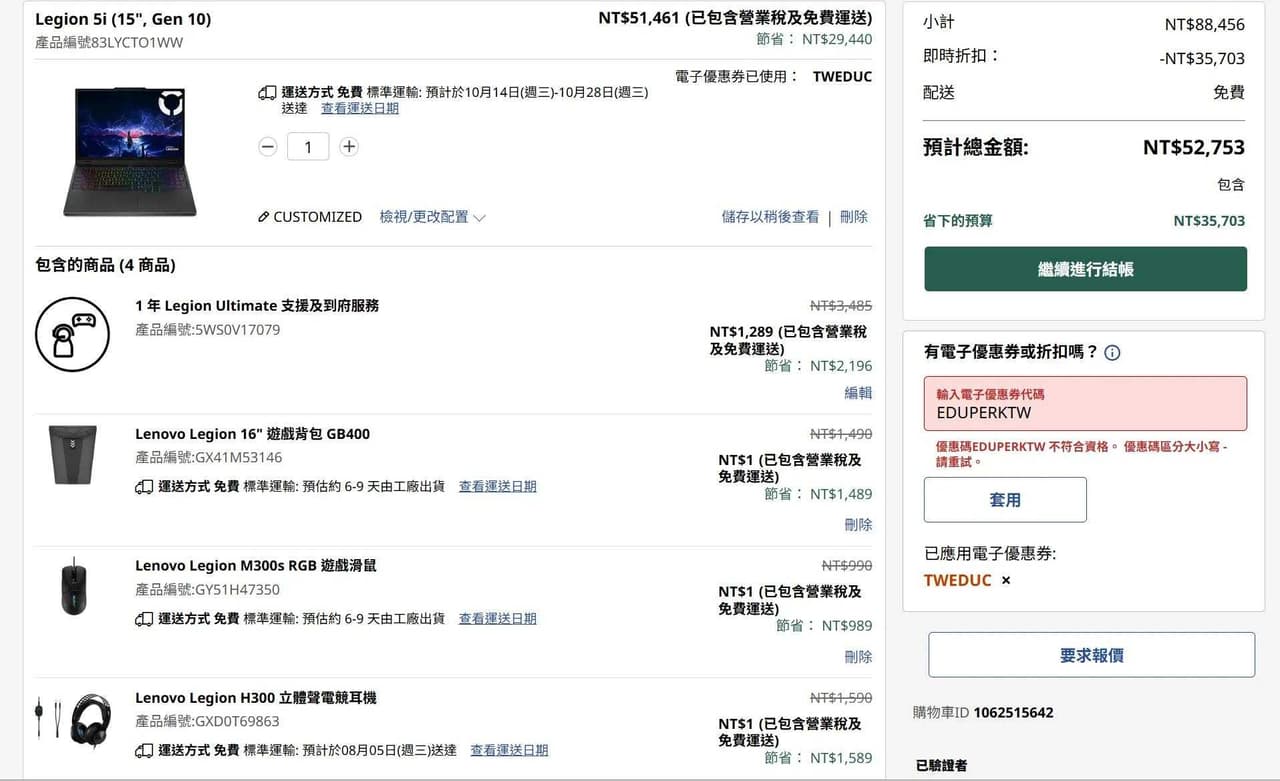Click the Legion 5i 節省 NT$29,440 text
Viewport: 1280px width, 781px height.
[814, 40]
